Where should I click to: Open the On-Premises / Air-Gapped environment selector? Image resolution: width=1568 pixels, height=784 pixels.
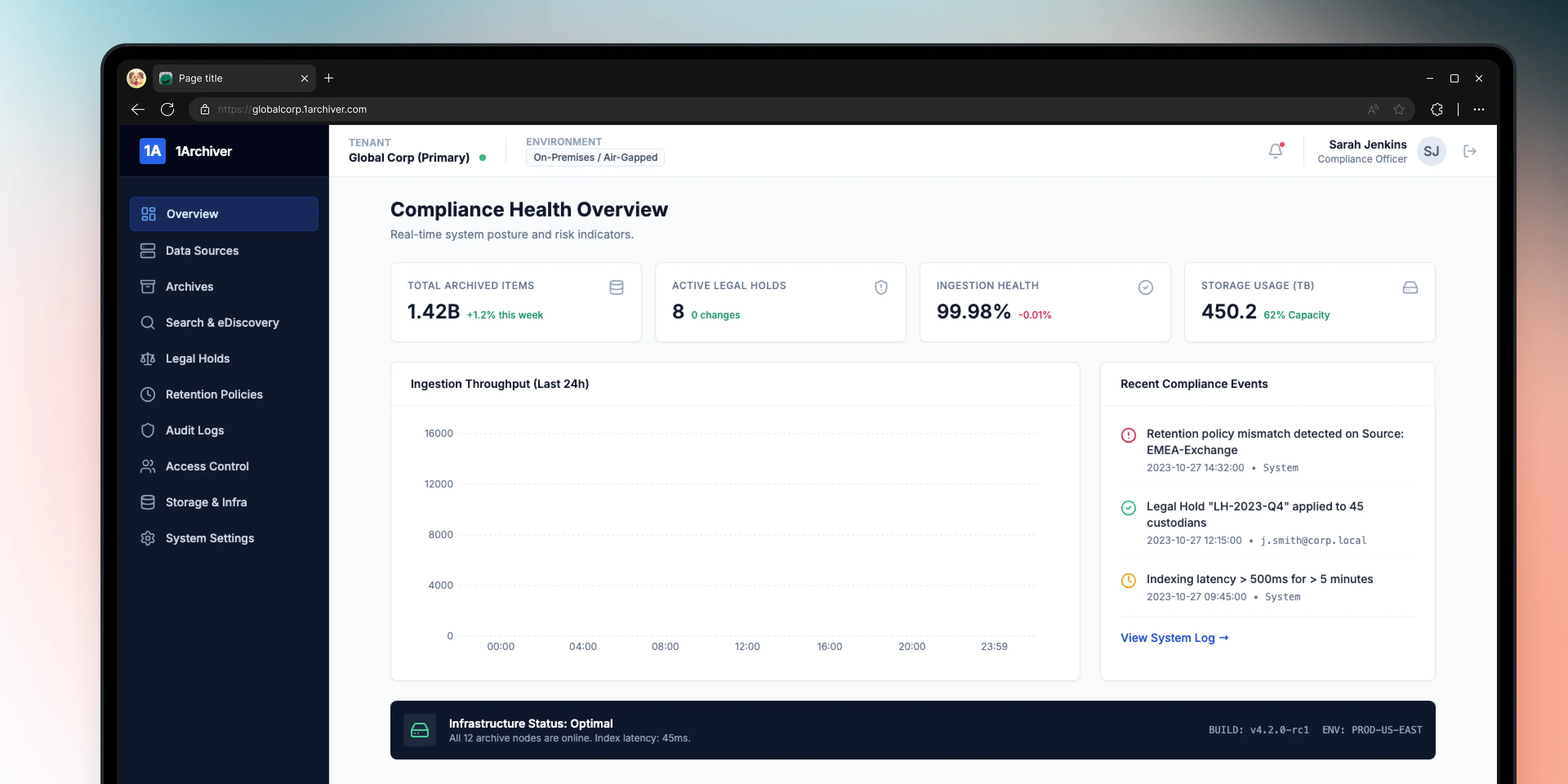click(x=595, y=157)
